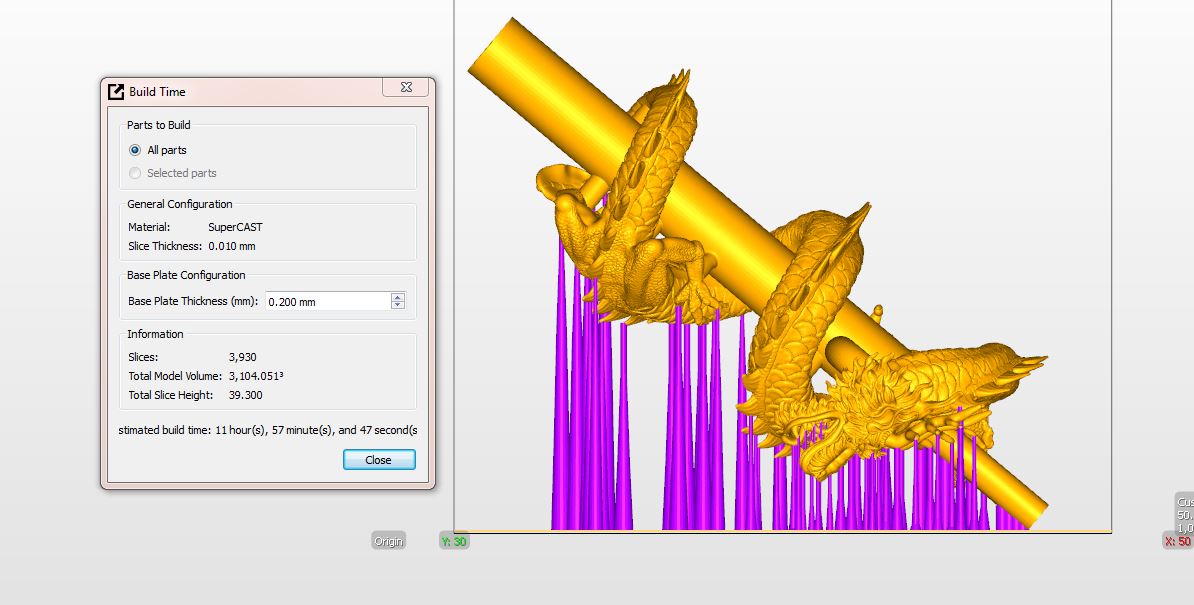1194x605 pixels.
Task: Click the Build Time dialog title icon
Action: pos(116,91)
